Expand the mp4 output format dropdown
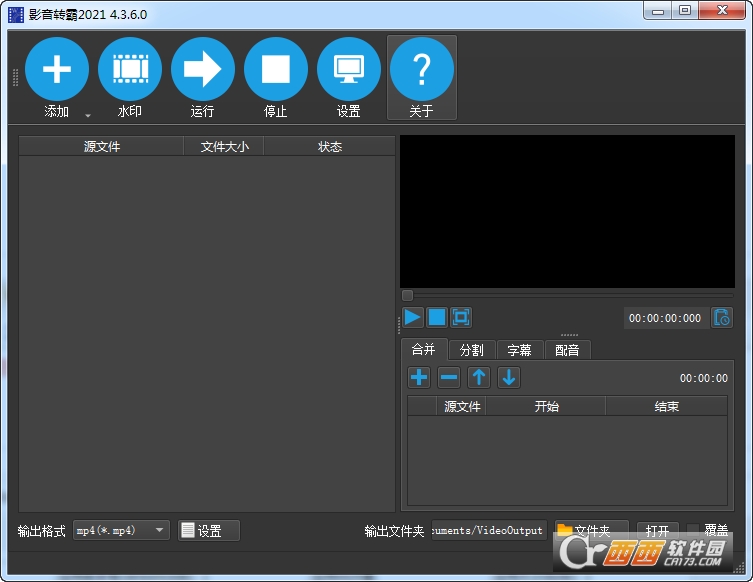Screen dimensions: 753x582 coord(160,531)
